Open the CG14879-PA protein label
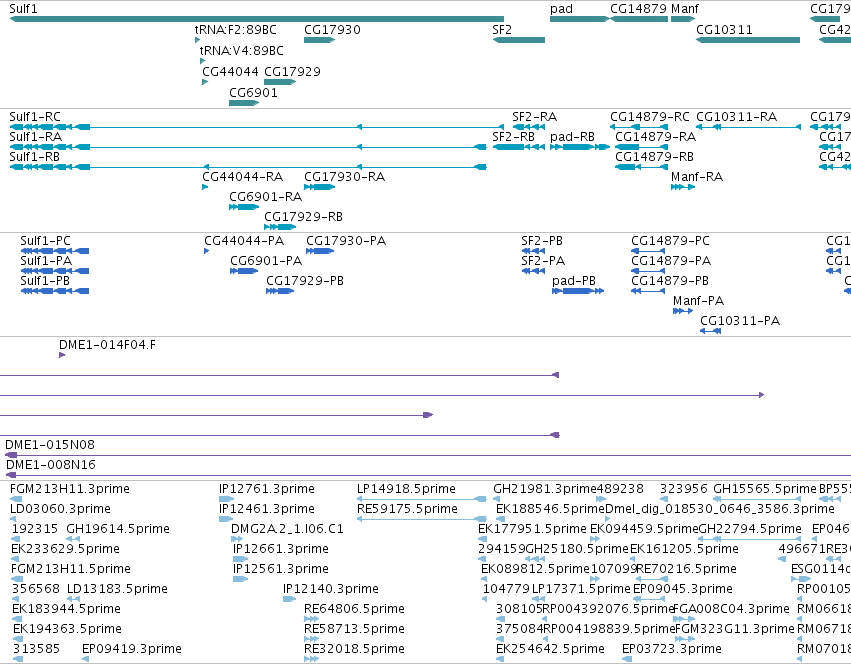Image resolution: width=851 pixels, height=664 pixels. (x=671, y=261)
